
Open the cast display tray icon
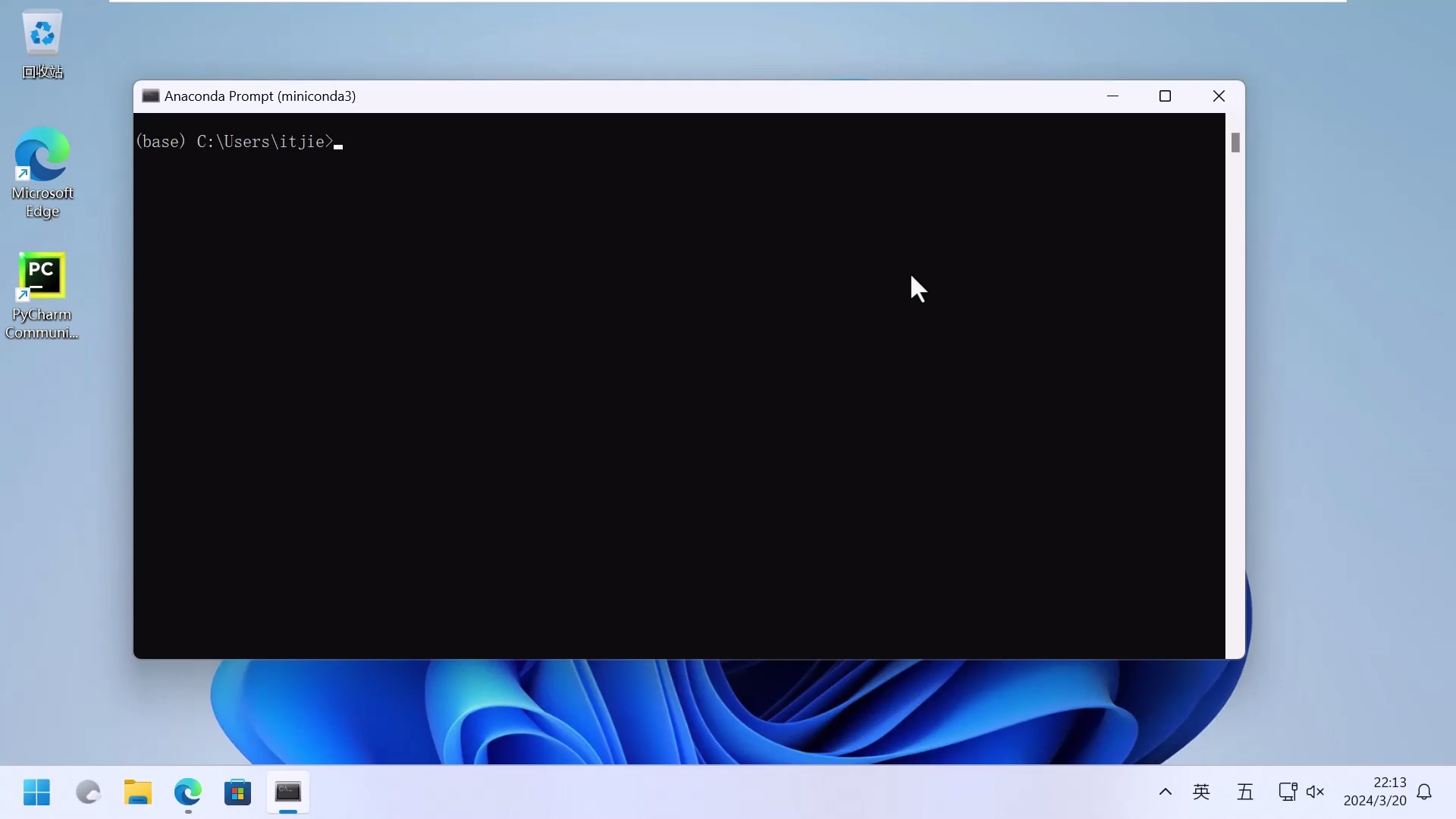[1288, 792]
